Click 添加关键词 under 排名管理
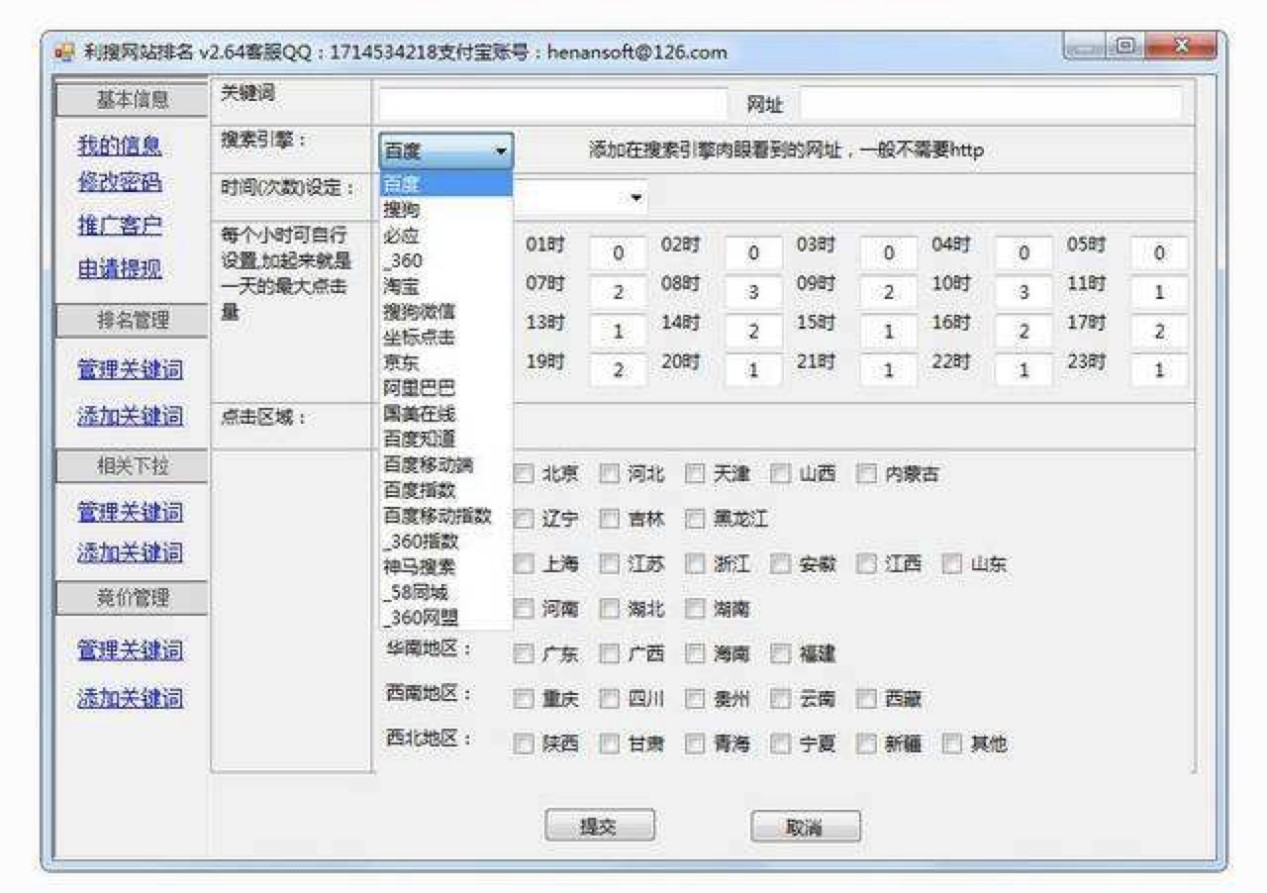1267x893 pixels. coord(129,418)
